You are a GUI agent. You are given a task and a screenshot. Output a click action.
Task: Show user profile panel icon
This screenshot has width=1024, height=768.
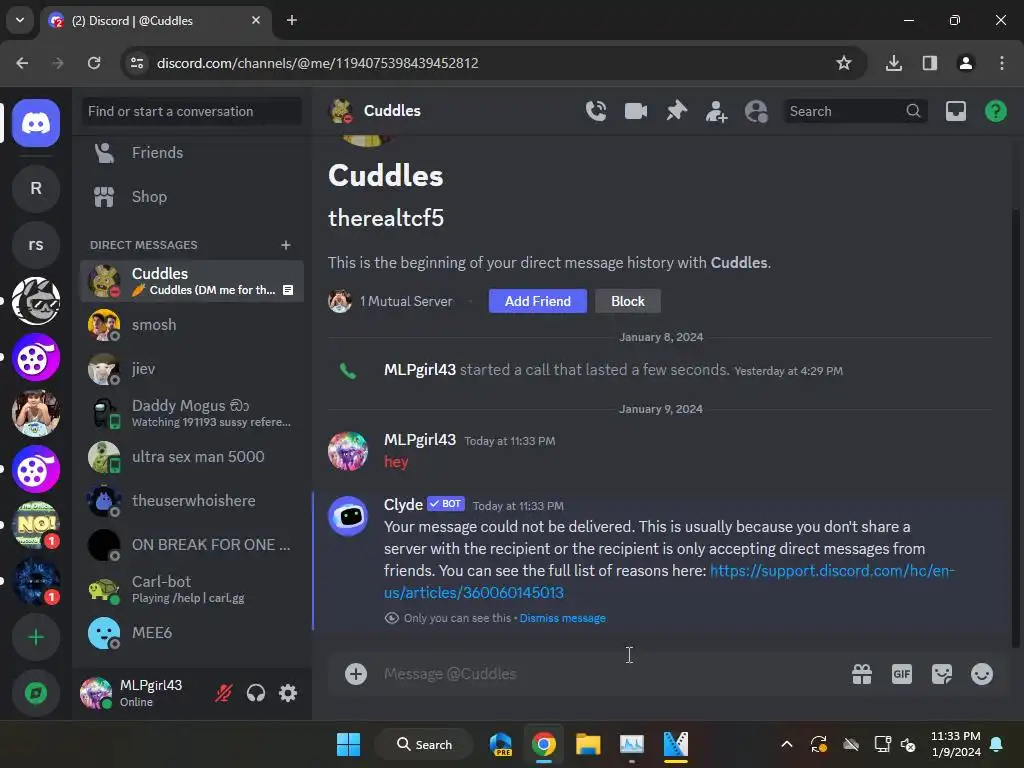tap(756, 111)
